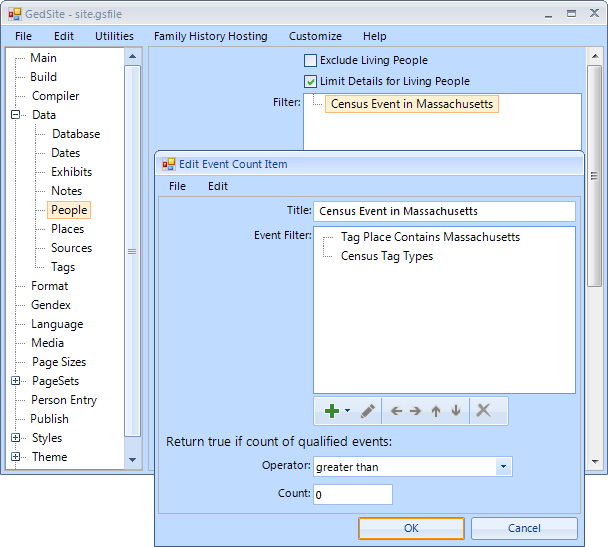Open the dialog's Edit menu
Image resolution: width=608 pixels, height=547 pixels.
point(218,186)
